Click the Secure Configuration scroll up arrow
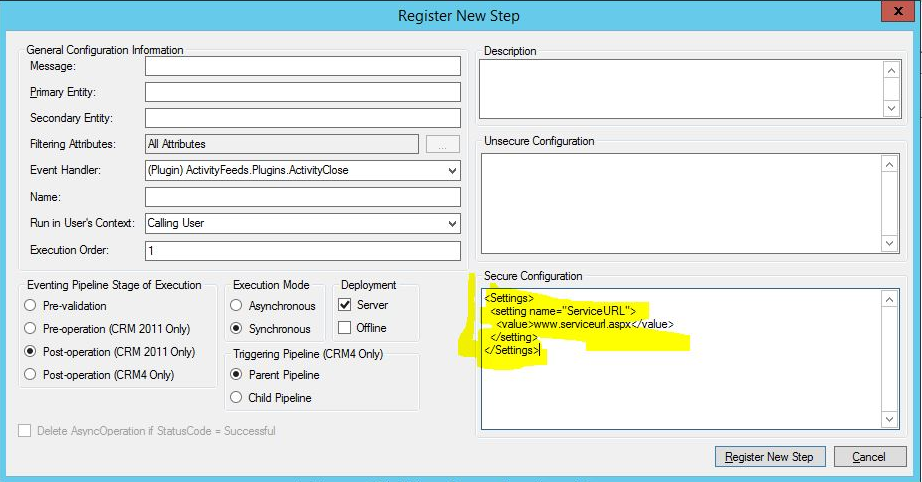 pyautogui.click(x=890, y=300)
